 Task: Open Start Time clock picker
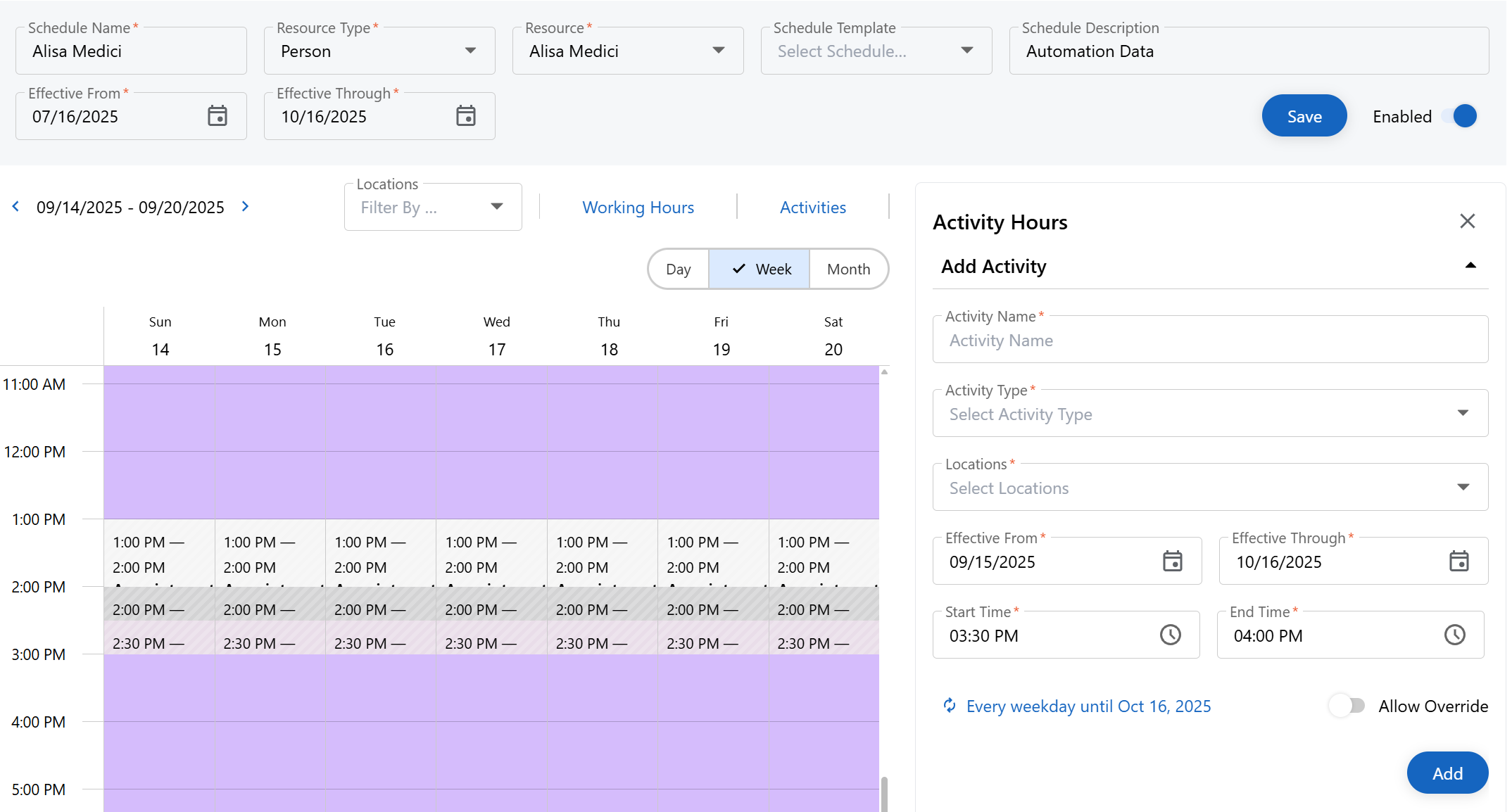pyautogui.click(x=1170, y=635)
